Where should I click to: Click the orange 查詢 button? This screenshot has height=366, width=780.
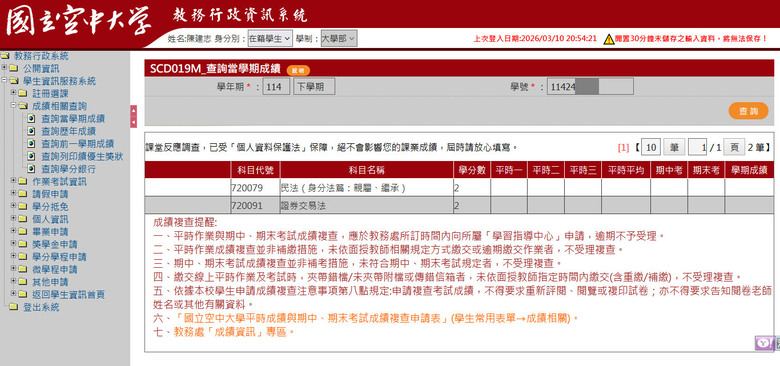[748, 111]
